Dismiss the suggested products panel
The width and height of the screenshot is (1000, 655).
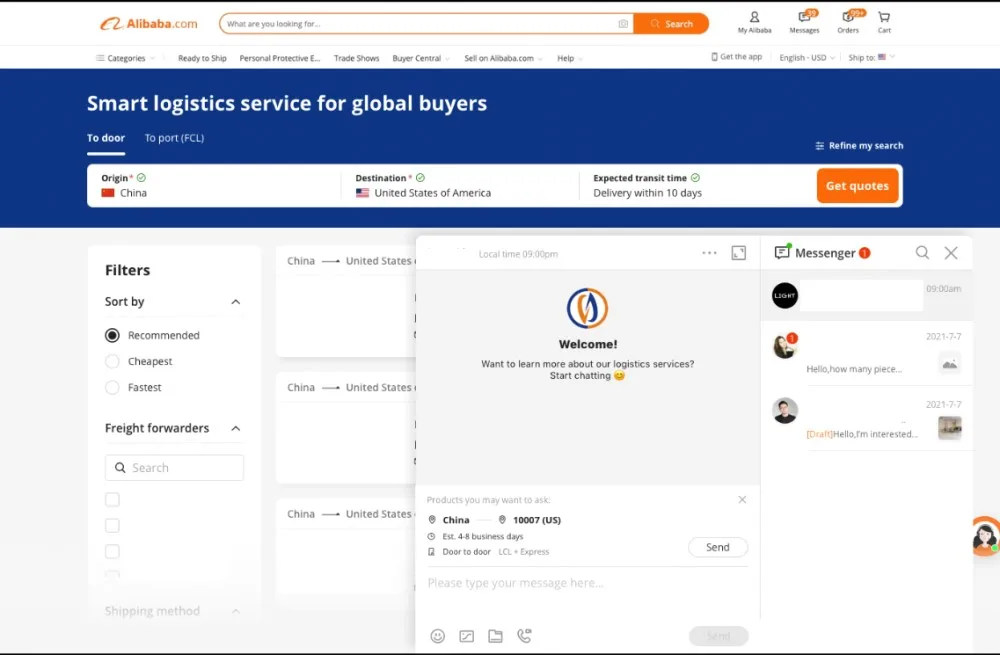click(x=742, y=499)
